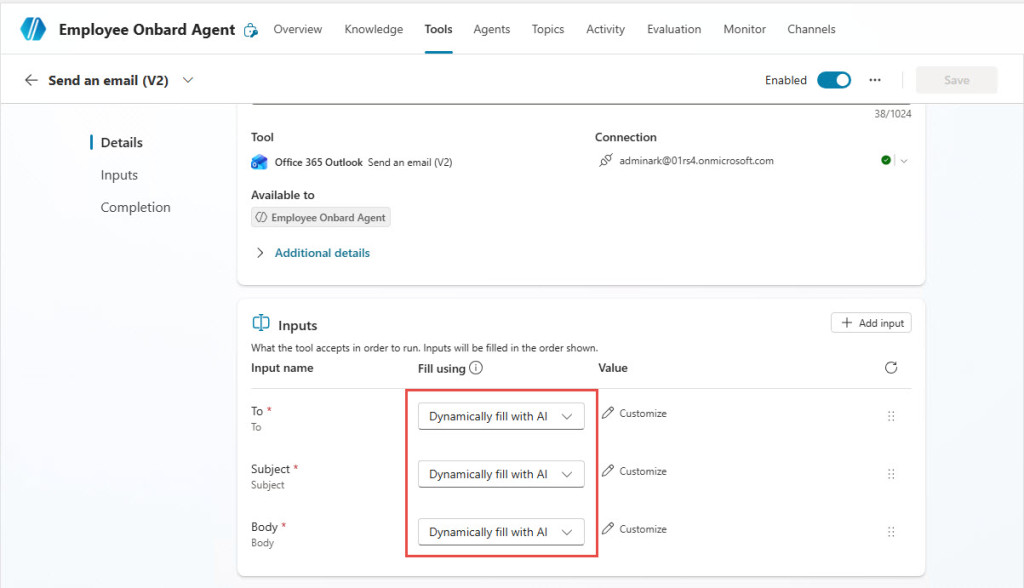
Task: Click the Copilot Studio logo icon
Action: (33, 29)
